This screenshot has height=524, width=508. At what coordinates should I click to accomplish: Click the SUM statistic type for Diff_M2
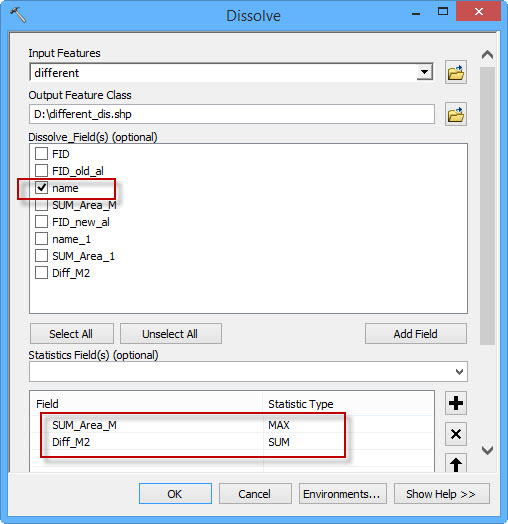click(279, 442)
